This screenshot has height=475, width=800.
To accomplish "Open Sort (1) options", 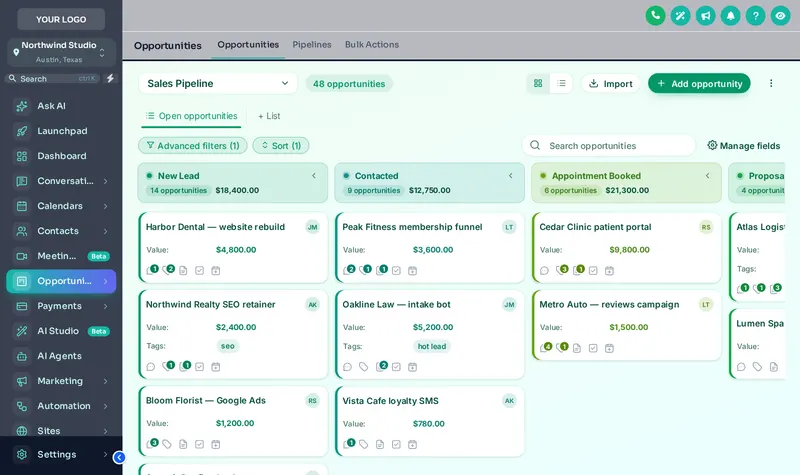I will pyautogui.click(x=281, y=145).
